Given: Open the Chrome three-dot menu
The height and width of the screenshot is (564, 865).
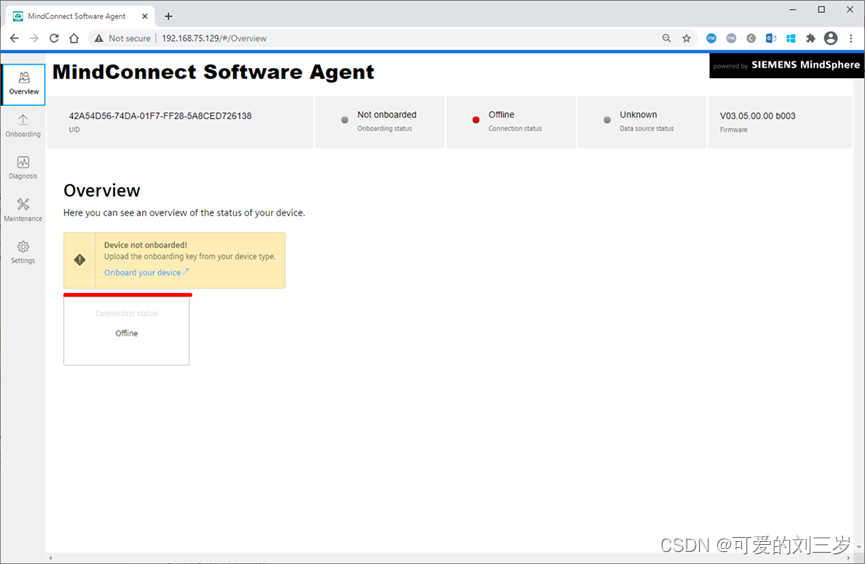Looking at the screenshot, I should [851, 38].
